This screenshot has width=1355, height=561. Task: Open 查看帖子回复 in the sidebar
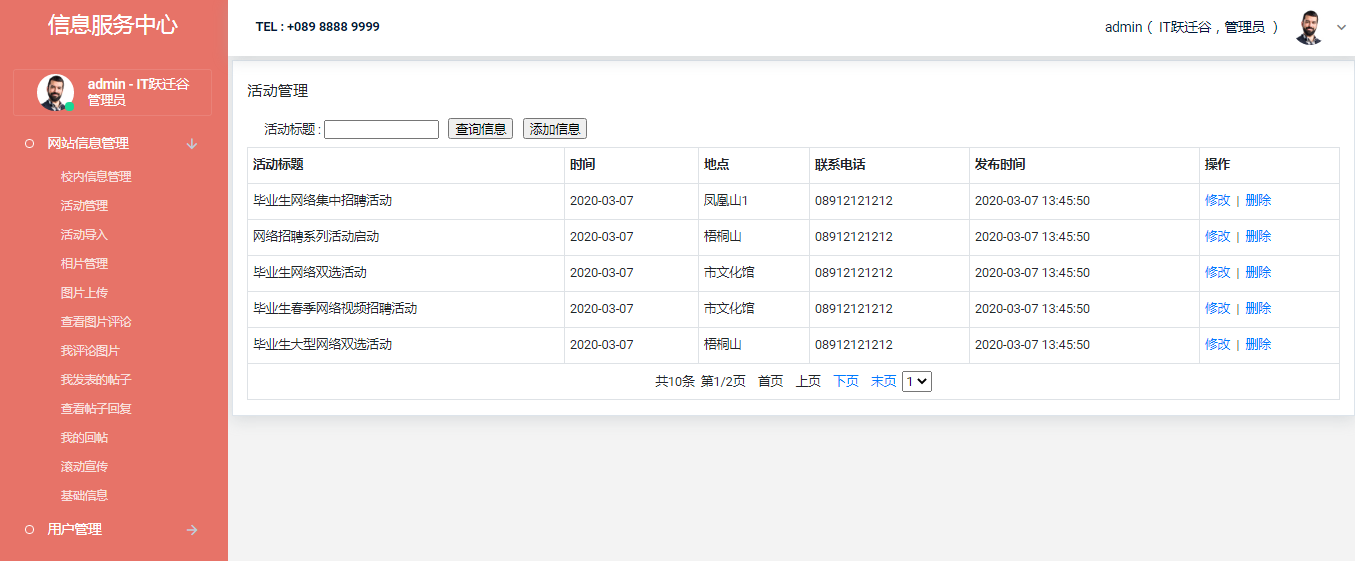coord(96,409)
